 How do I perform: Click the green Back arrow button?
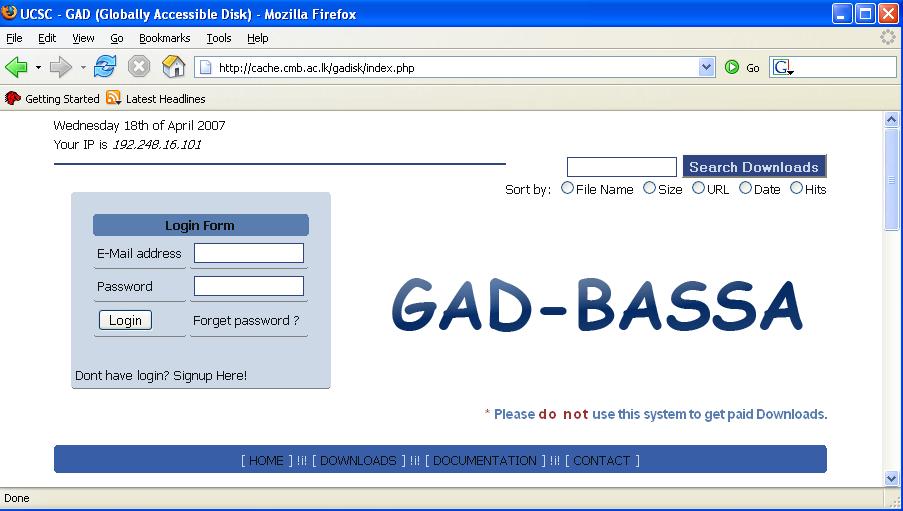click(x=17, y=68)
